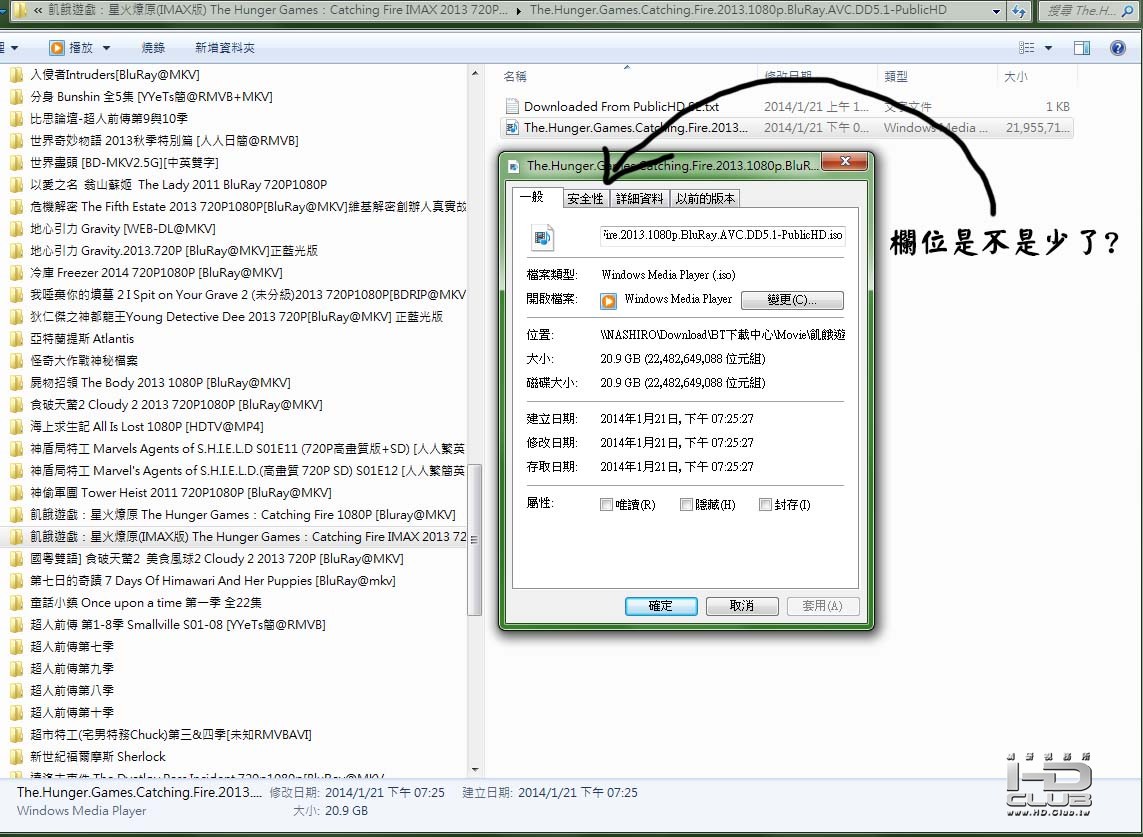Expand the breadcrumb arrow between folder names

[x=518, y=11]
